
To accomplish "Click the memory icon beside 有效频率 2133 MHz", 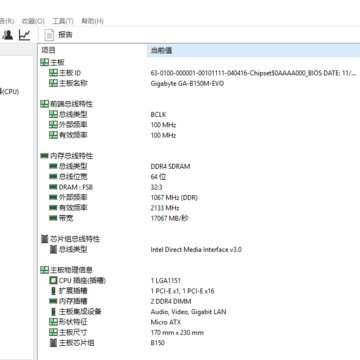I will click(x=53, y=208).
